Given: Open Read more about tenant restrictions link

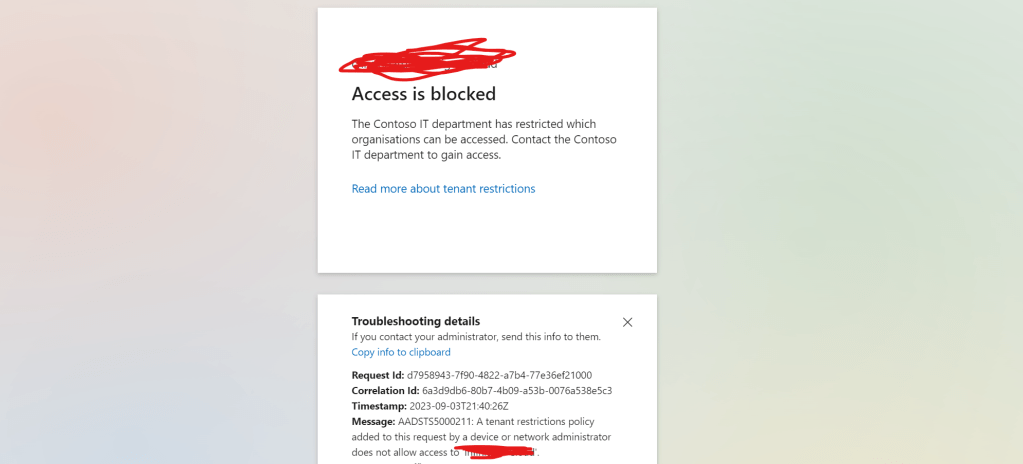Looking at the screenshot, I should tap(443, 189).
